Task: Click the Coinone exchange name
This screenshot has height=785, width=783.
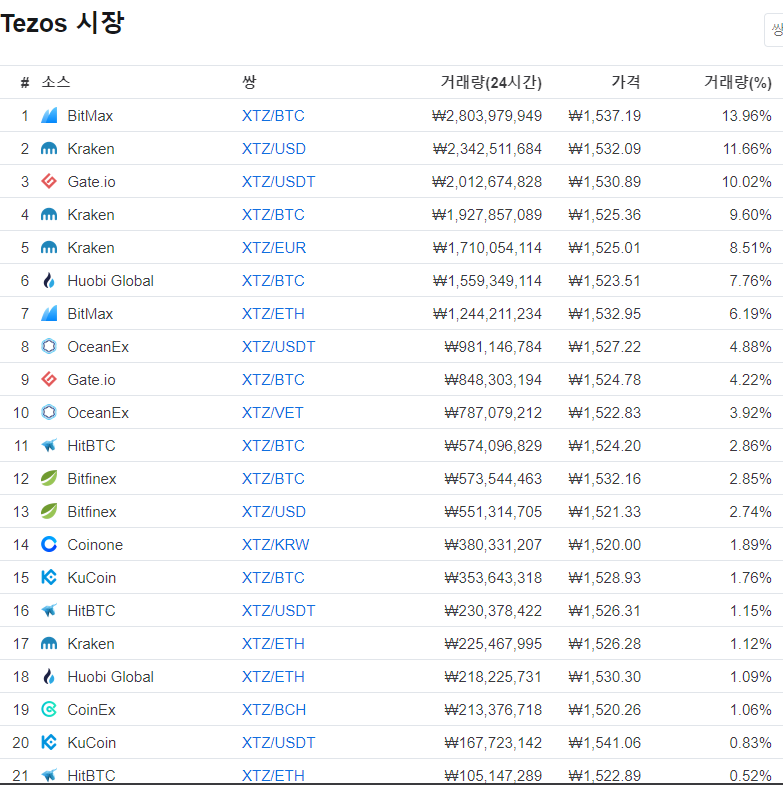Action: click(x=95, y=545)
